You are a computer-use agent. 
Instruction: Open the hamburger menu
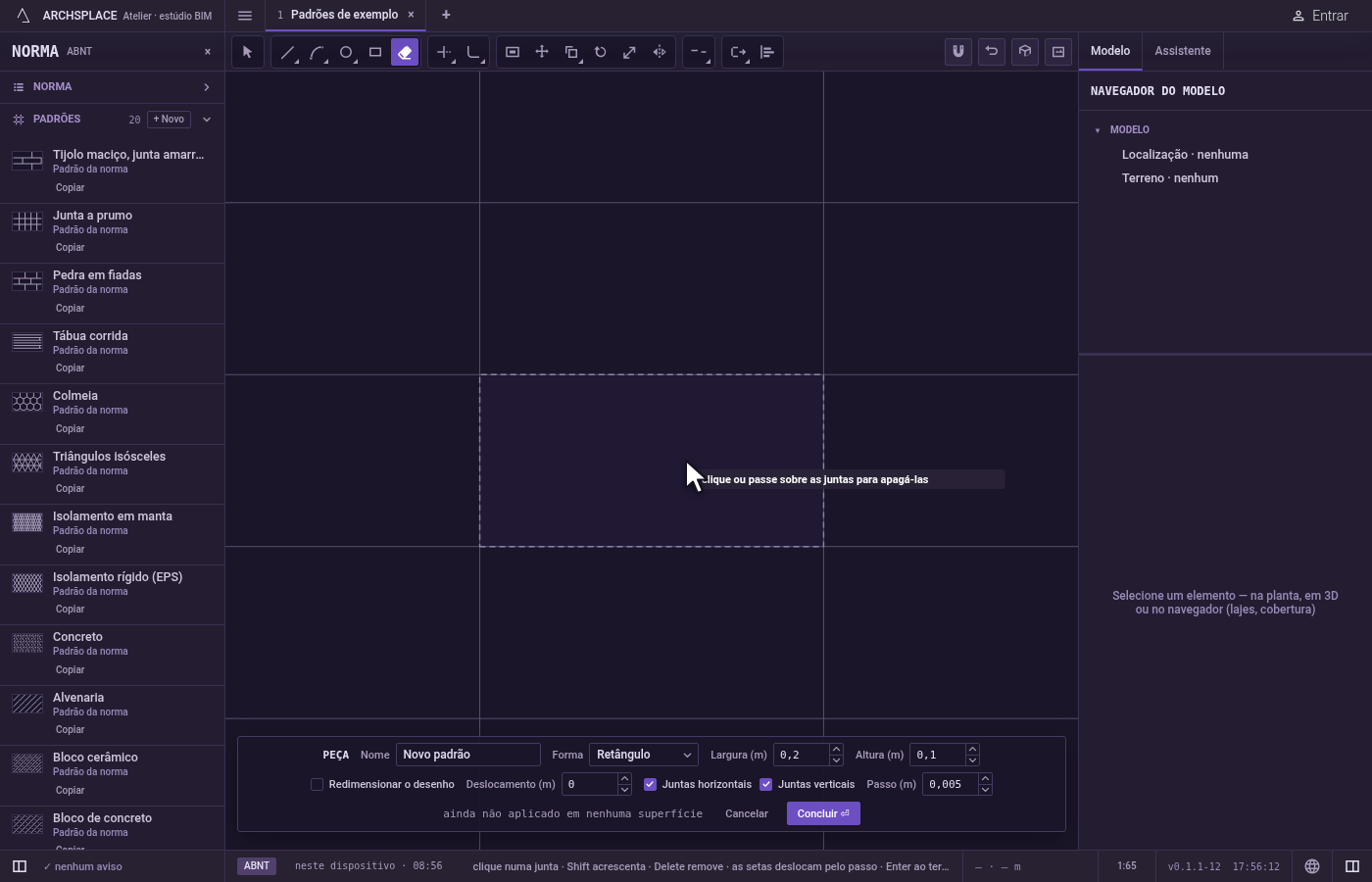pos(245,16)
